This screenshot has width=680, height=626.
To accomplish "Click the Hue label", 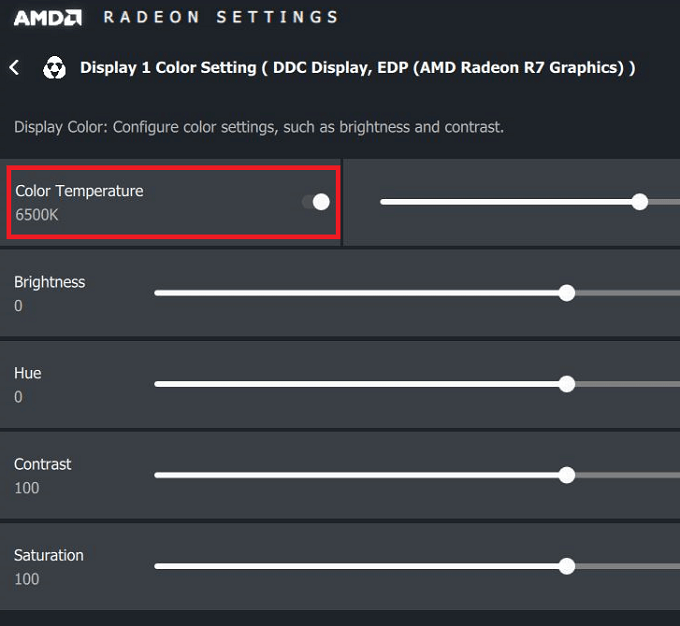I will [28, 373].
